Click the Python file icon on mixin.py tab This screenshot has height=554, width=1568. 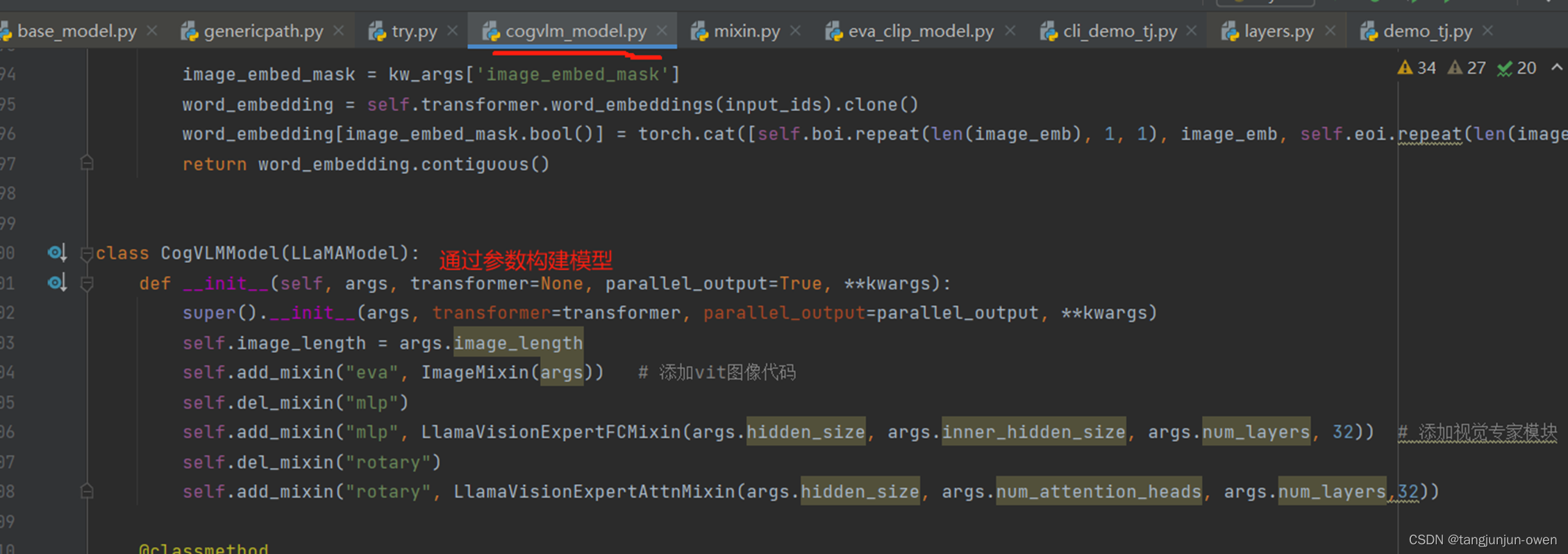tap(699, 31)
